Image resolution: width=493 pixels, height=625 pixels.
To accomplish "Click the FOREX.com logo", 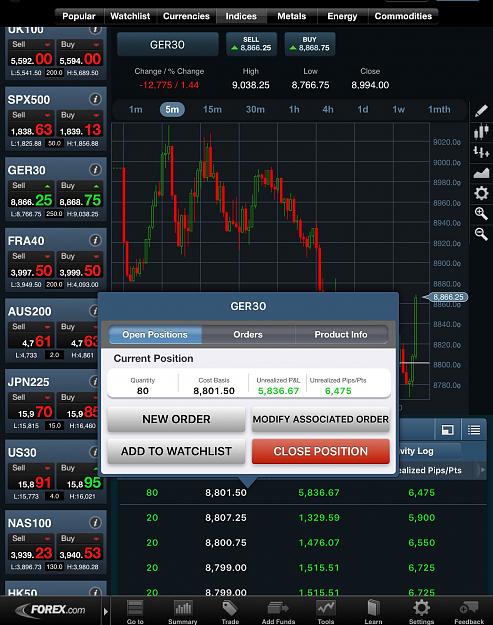I will tap(52, 610).
